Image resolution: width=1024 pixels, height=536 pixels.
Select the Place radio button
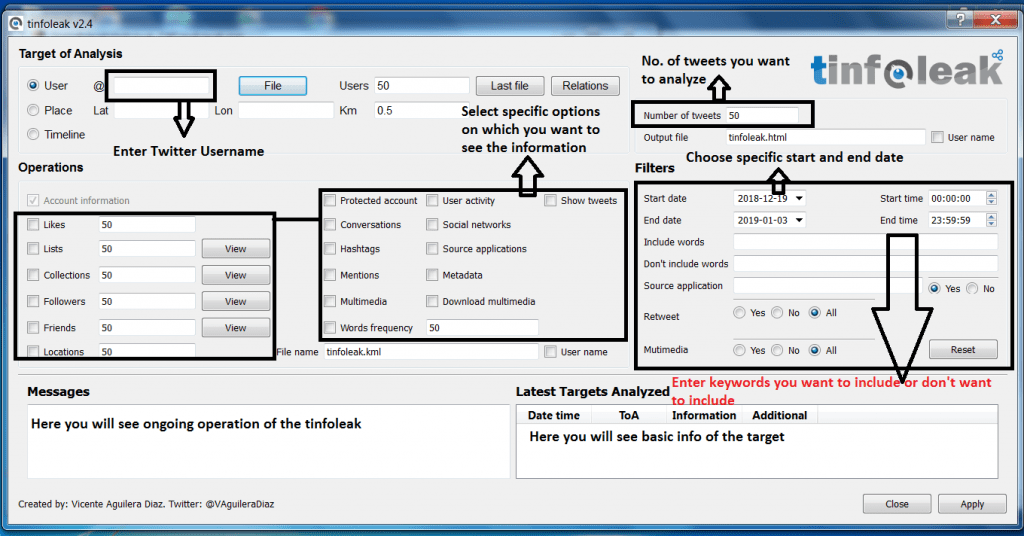point(33,110)
